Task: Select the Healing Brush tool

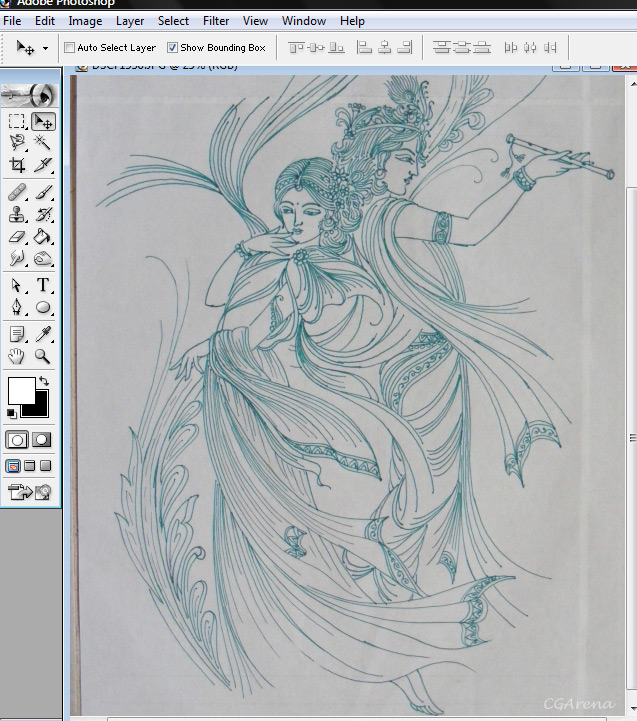Action: [x=17, y=192]
